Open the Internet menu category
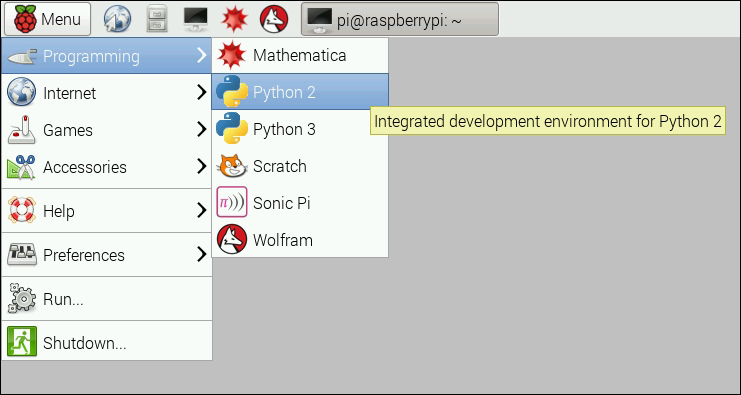The width and height of the screenshot is (741, 395). [x=107, y=93]
